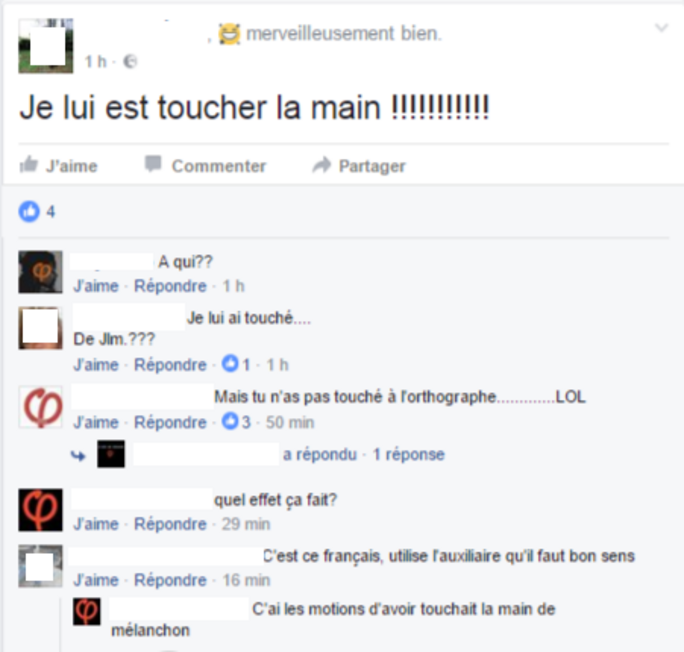Click the thumbs-up J'aime icon under post
Image resolution: width=684 pixels, height=652 pixels.
[x=29, y=165]
